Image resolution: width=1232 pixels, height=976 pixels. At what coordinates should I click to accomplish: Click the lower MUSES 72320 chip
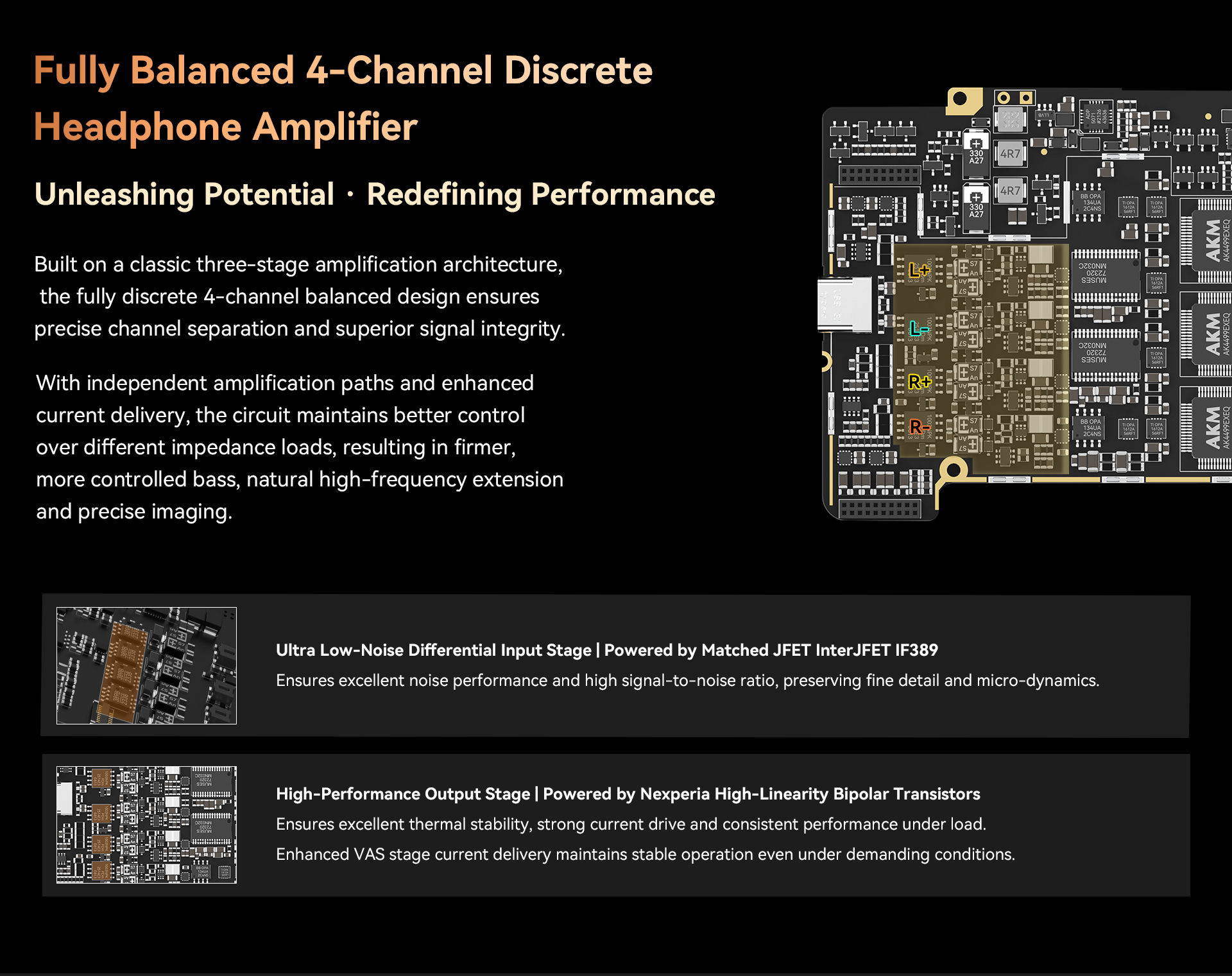coord(1105,353)
